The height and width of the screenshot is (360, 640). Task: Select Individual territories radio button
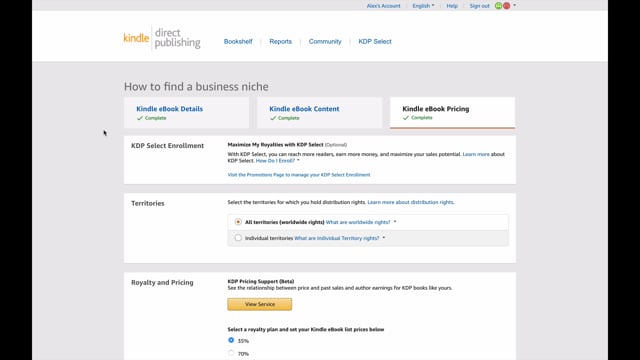238,238
